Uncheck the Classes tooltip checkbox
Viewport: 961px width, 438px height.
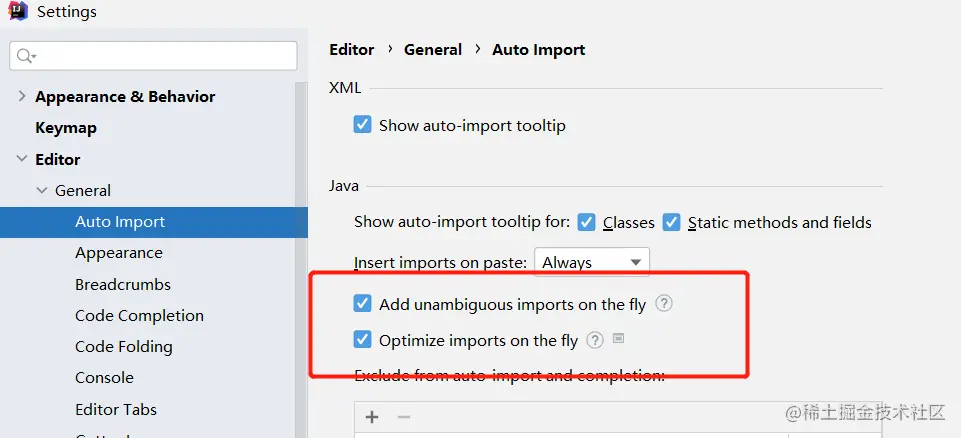pyautogui.click(x=587, y=222)
